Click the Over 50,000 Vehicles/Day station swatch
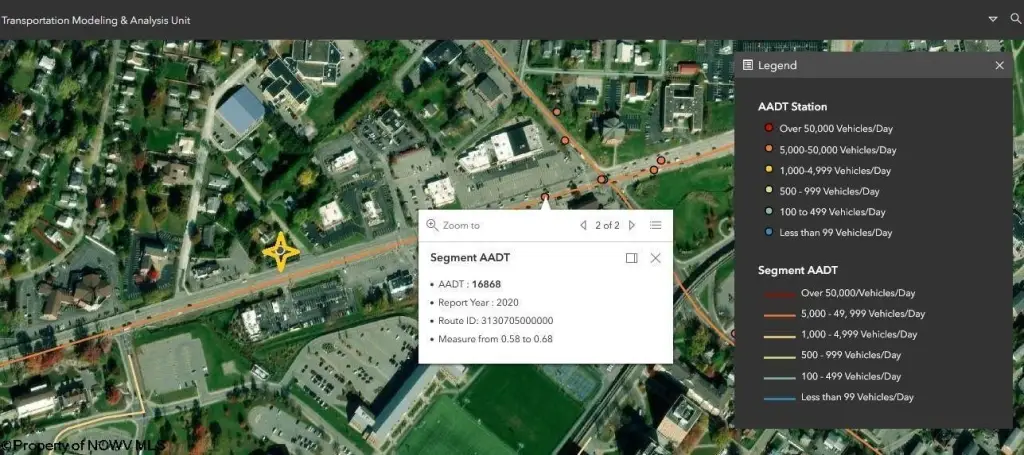Viewport: 1024px width, 455px height. (x=768, y=128)
